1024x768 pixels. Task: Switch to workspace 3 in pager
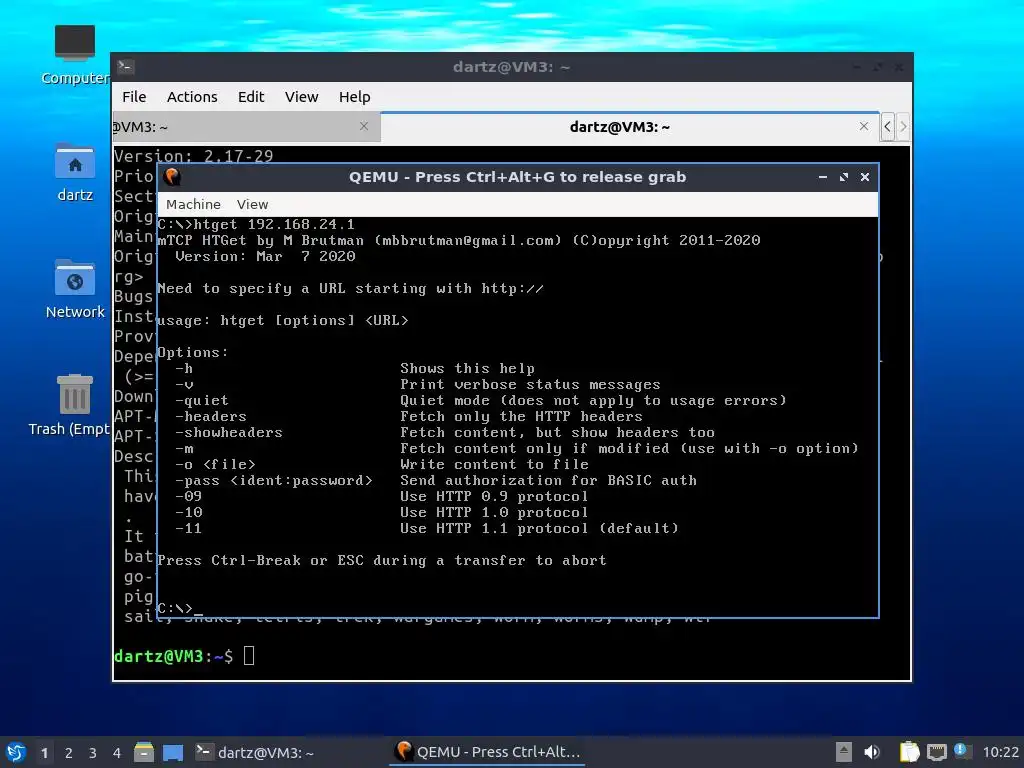pos(93,753)
